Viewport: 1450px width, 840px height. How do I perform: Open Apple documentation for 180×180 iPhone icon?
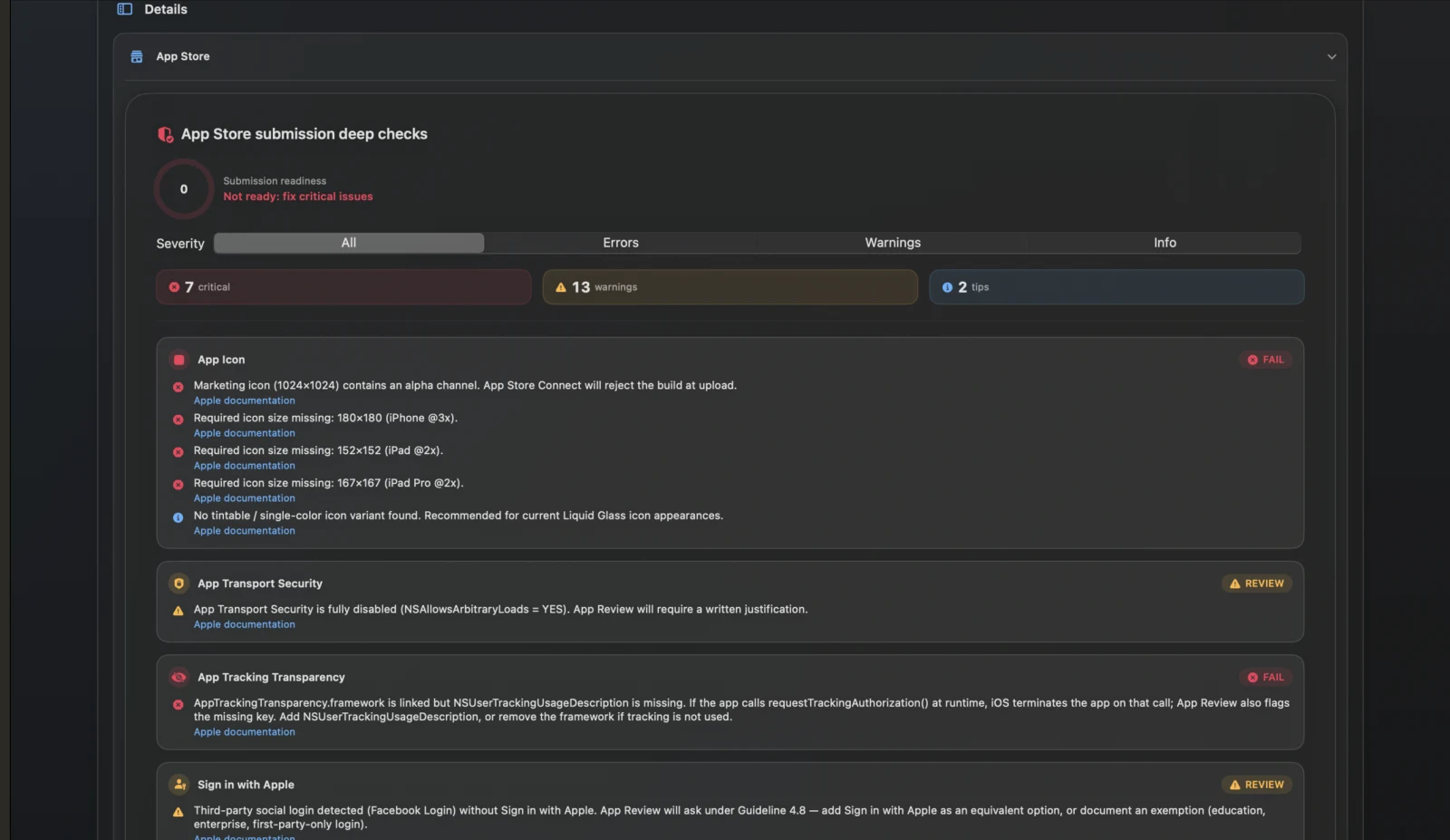click(x=245, y=433)
